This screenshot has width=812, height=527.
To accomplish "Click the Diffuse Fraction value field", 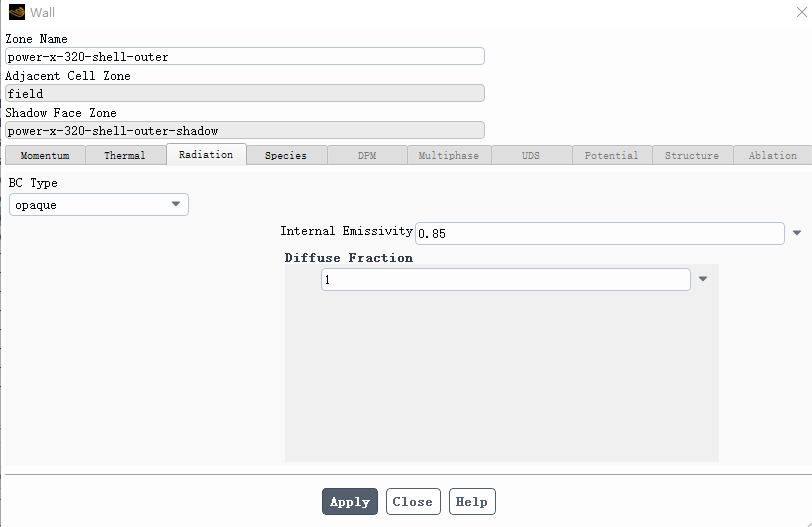I will pos(505,280).
